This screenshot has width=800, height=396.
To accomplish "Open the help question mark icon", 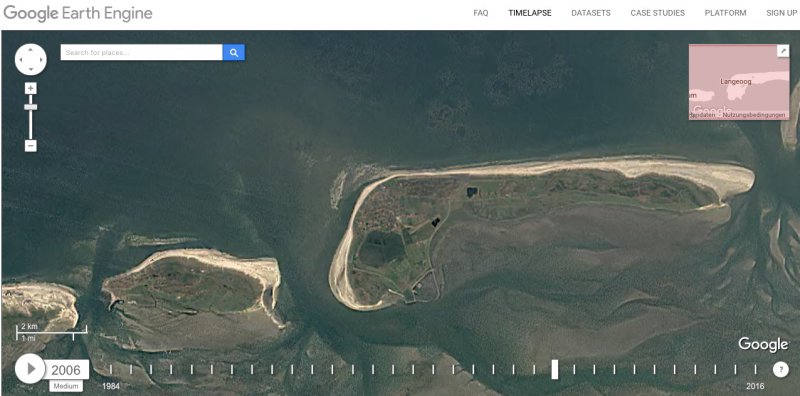I will tap(781, 369).
